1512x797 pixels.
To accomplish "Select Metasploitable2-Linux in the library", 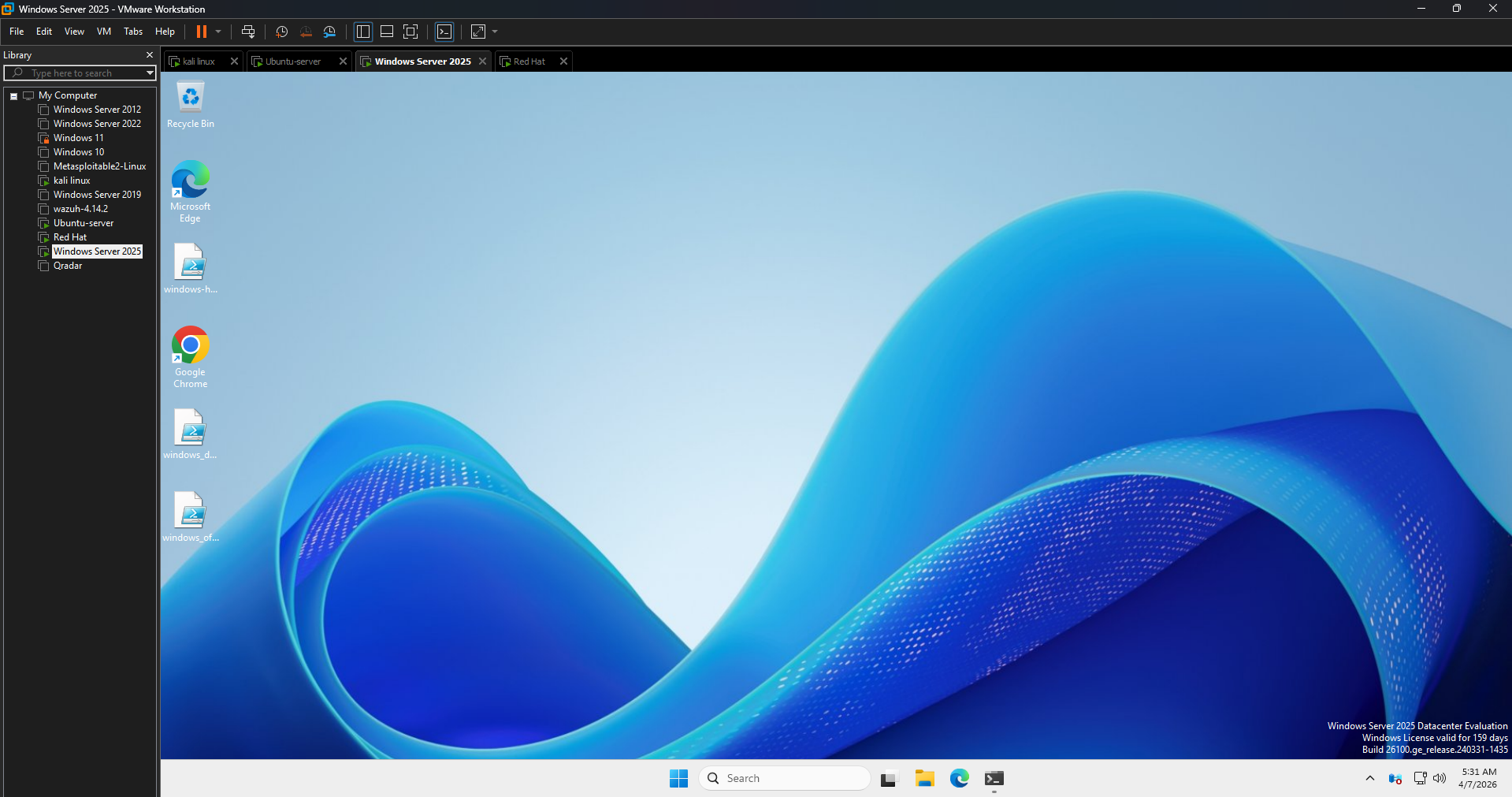I will [99, 166].
